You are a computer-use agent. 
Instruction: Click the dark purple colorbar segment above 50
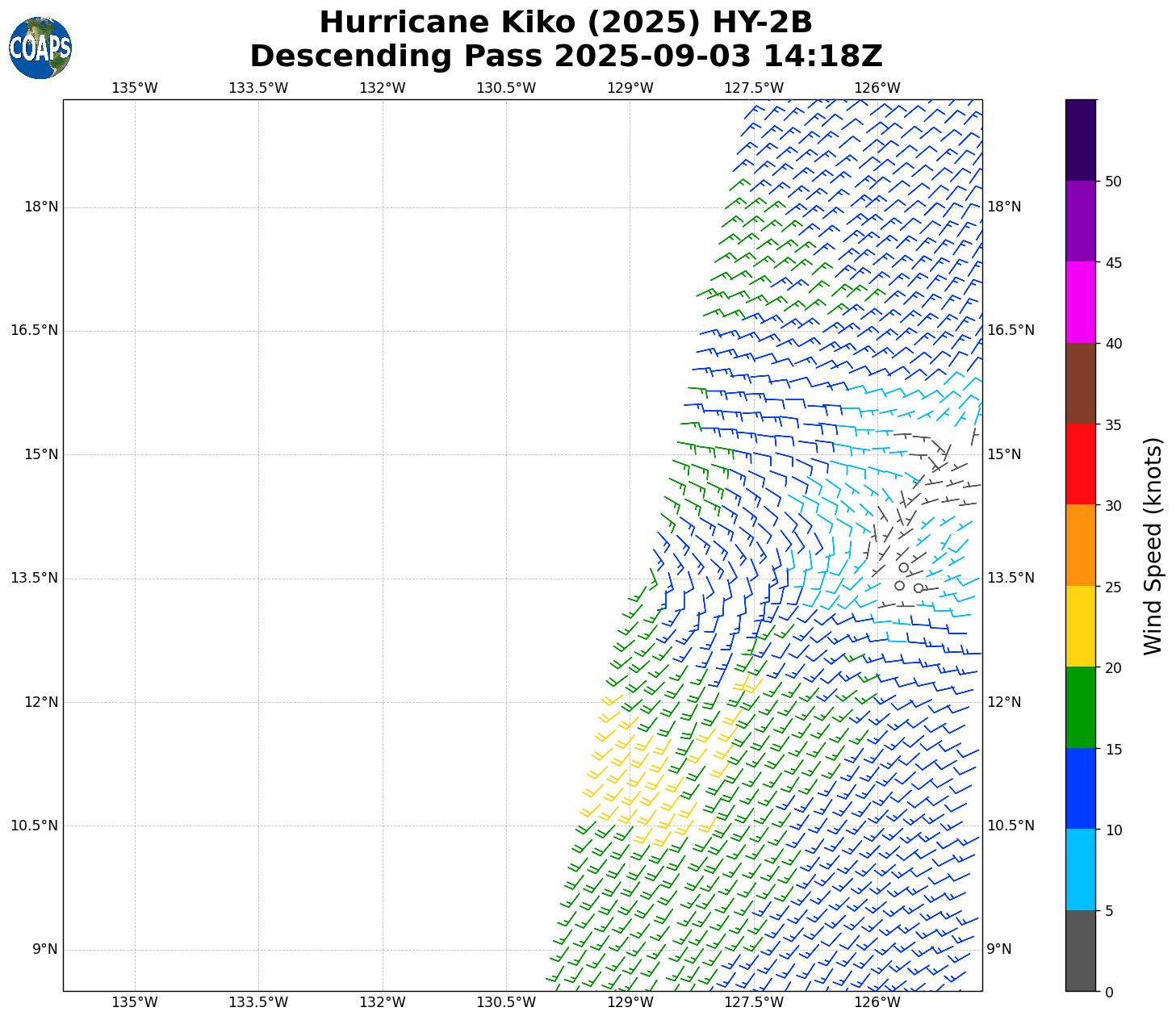pos(1080,140)
